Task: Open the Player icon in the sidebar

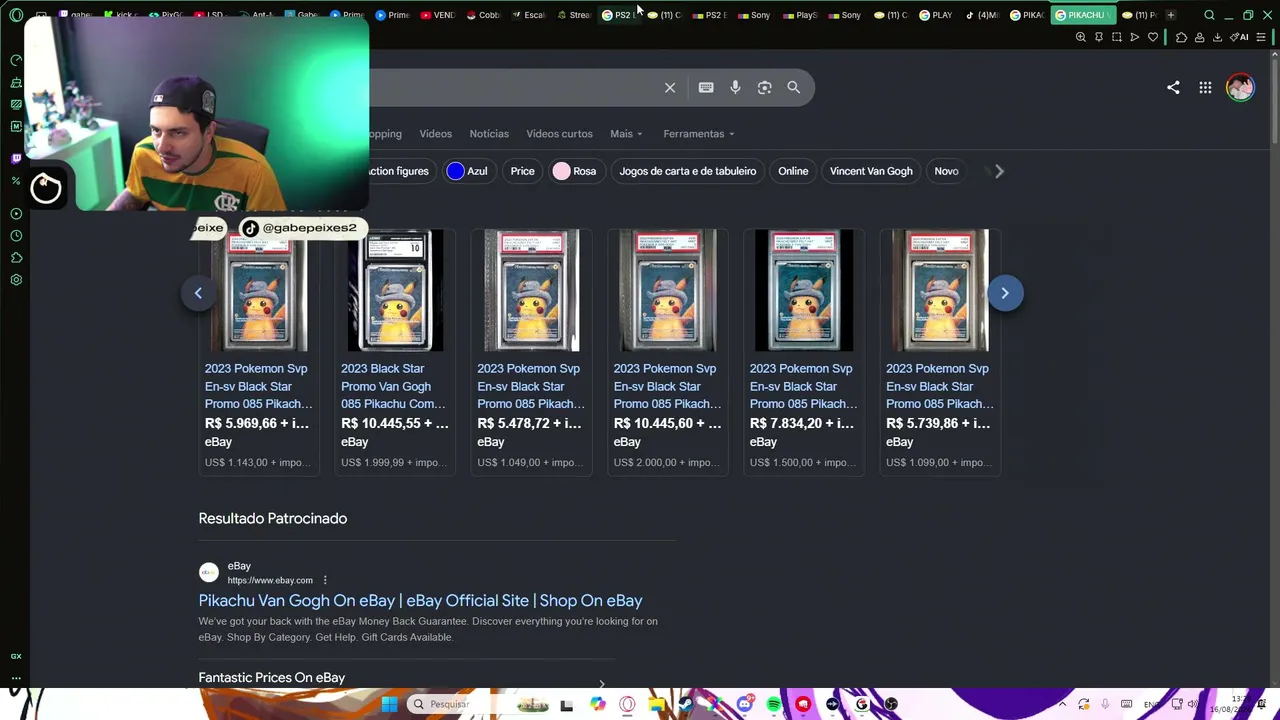Action: point(16,213)
